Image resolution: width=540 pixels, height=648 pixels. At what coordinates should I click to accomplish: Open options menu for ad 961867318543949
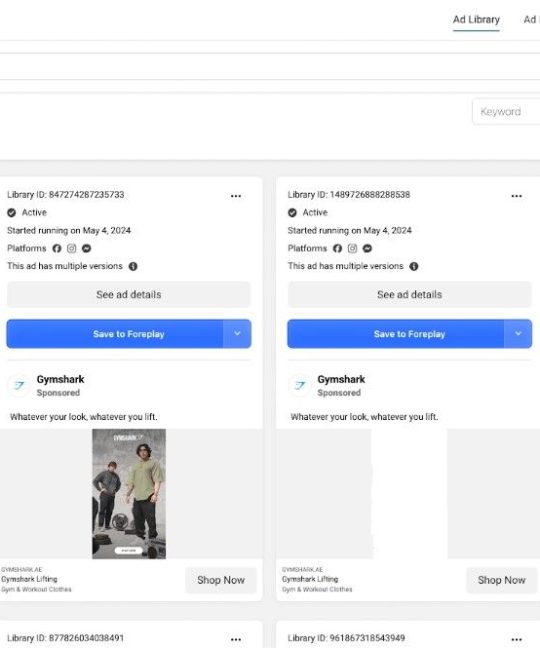pos(516,639)
